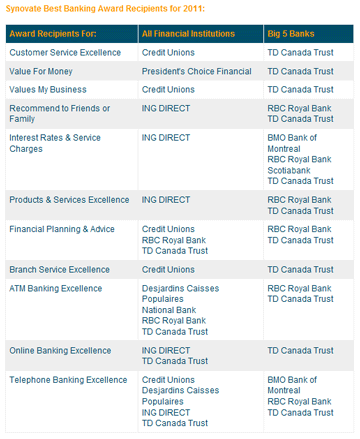Click 'Online Banking Excellence' category label
360x439 pixels.
pos(60,351)
